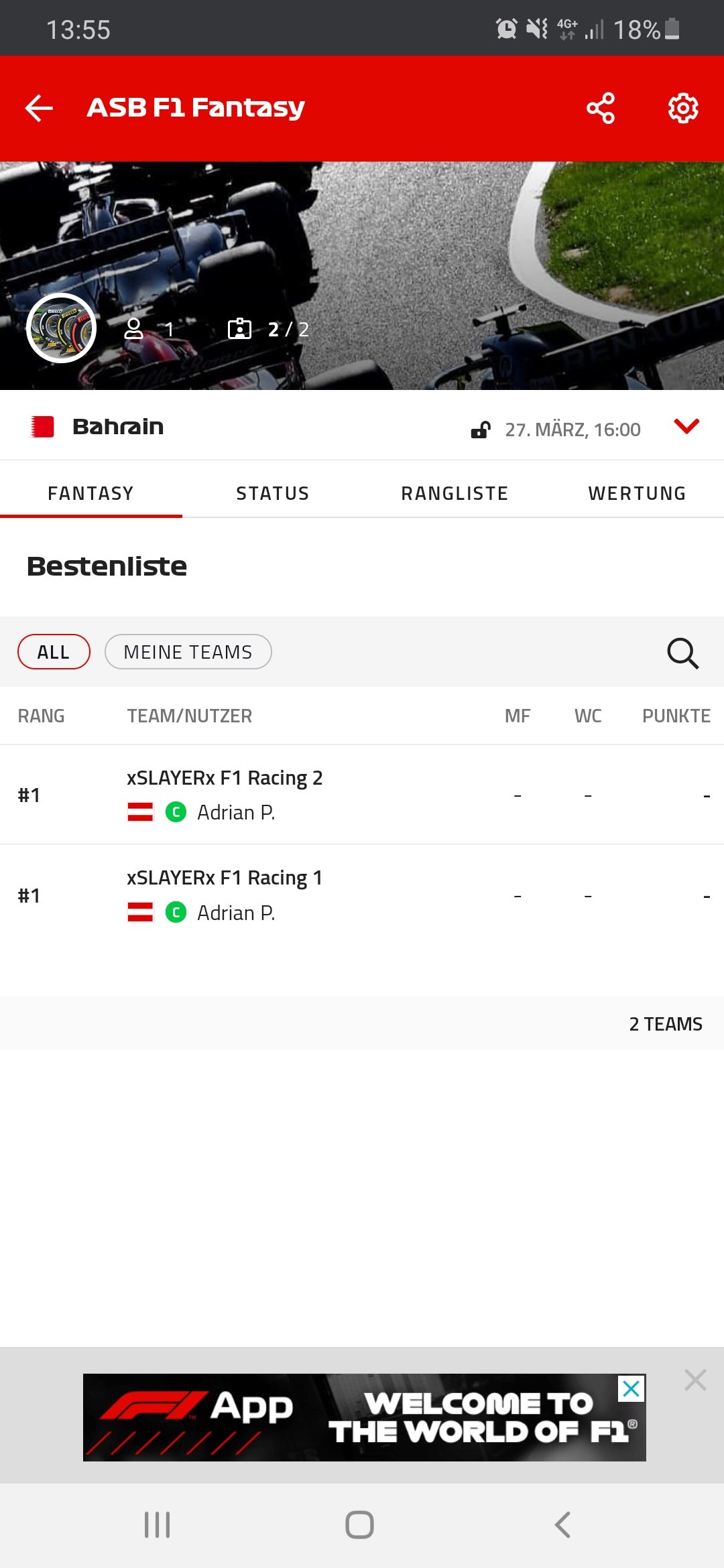Tap the unlock padlock icon near deadline

[x=481, y=429]
